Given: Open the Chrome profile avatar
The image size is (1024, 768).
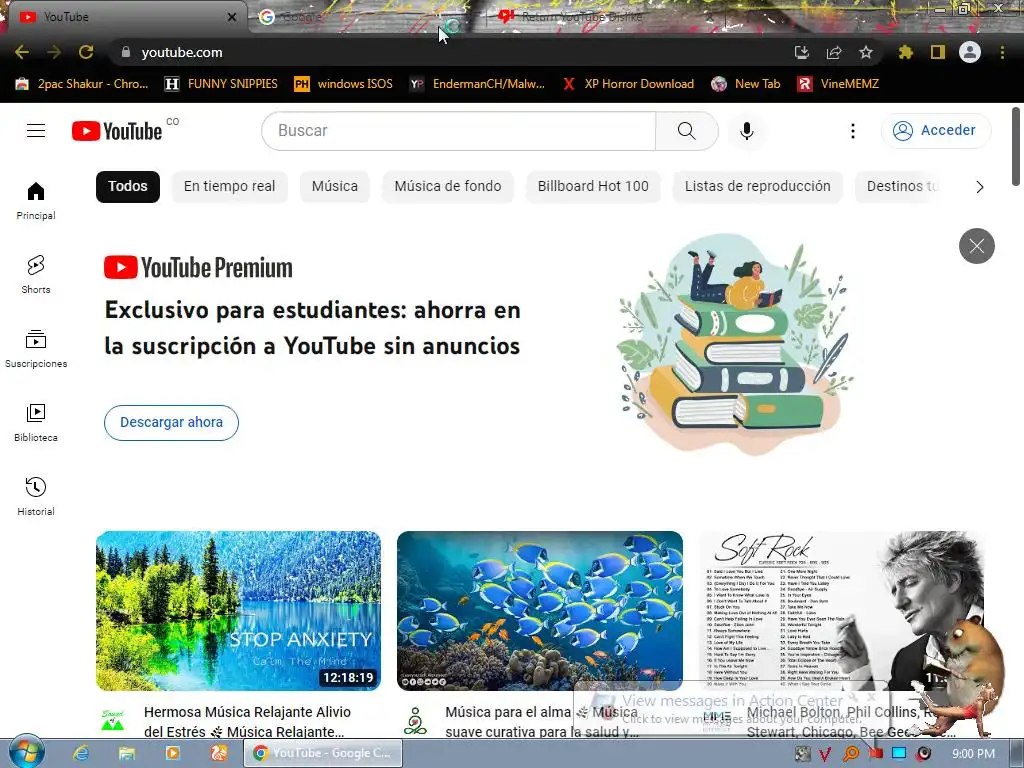Looking at the screenshot, I should click(970, 52).
